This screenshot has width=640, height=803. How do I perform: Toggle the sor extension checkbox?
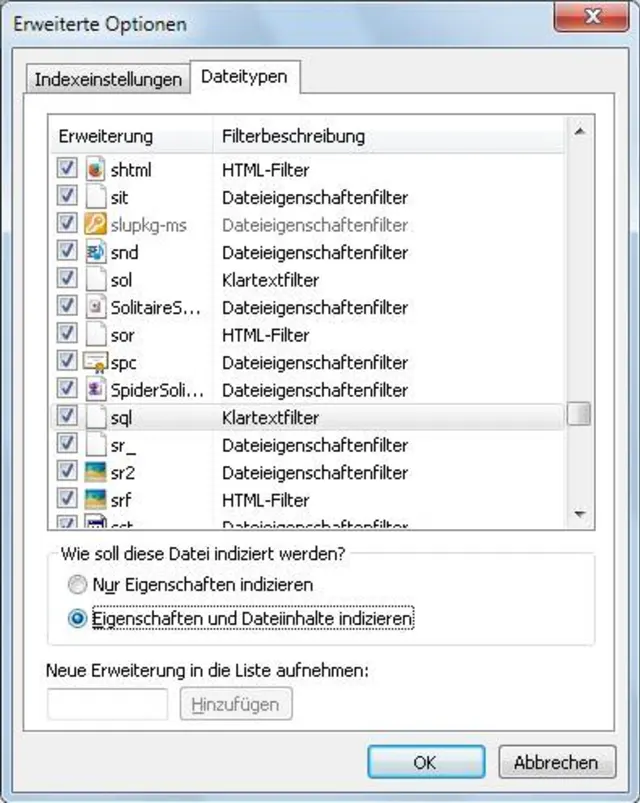[67, 333]
